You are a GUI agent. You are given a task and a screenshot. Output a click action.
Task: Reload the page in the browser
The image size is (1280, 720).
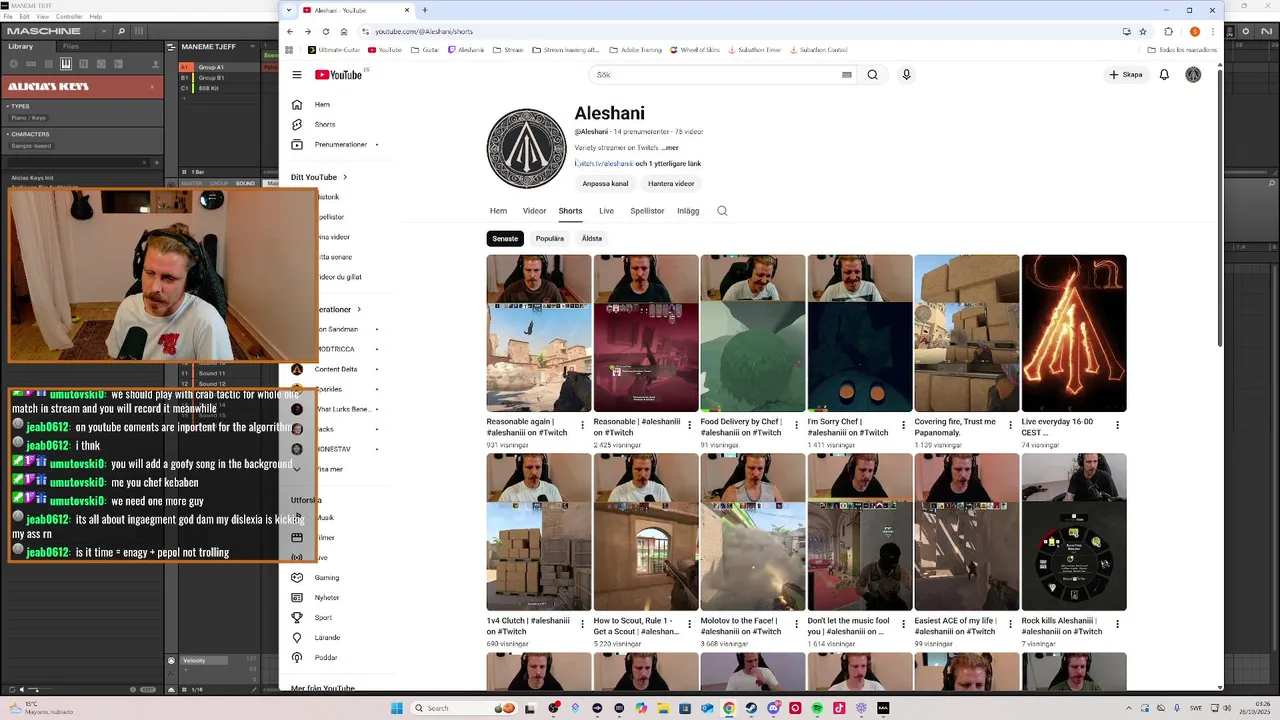pyautogui.click(x=325, y=31)
